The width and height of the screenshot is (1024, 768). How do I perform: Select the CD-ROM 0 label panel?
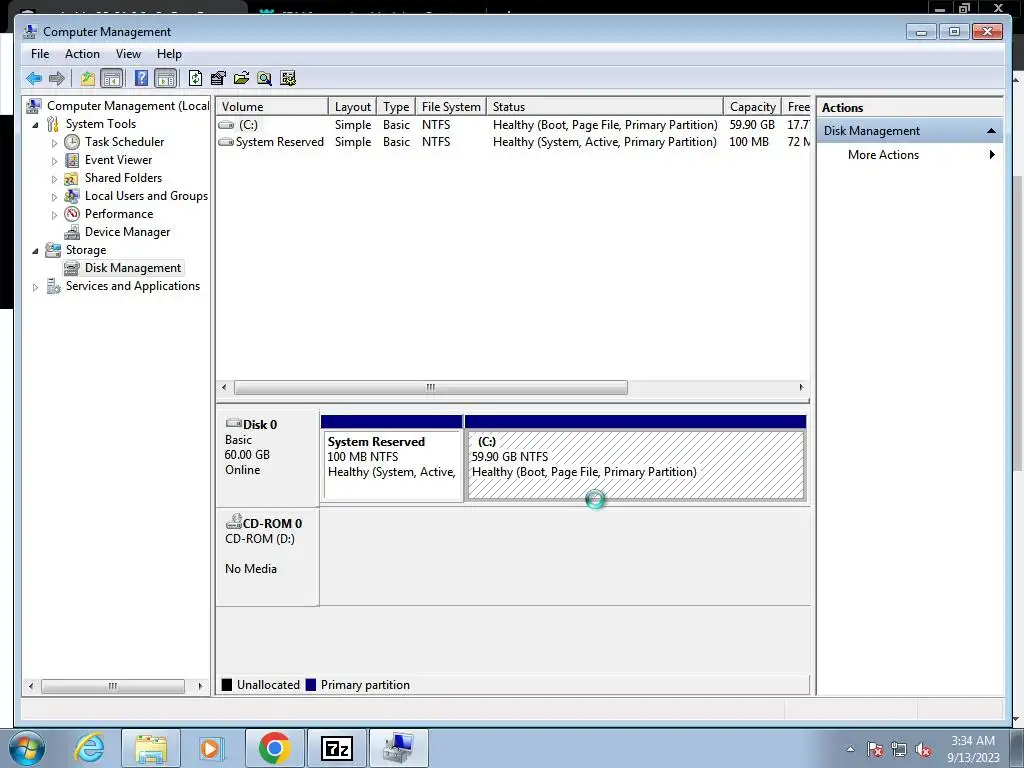point(267,557)
